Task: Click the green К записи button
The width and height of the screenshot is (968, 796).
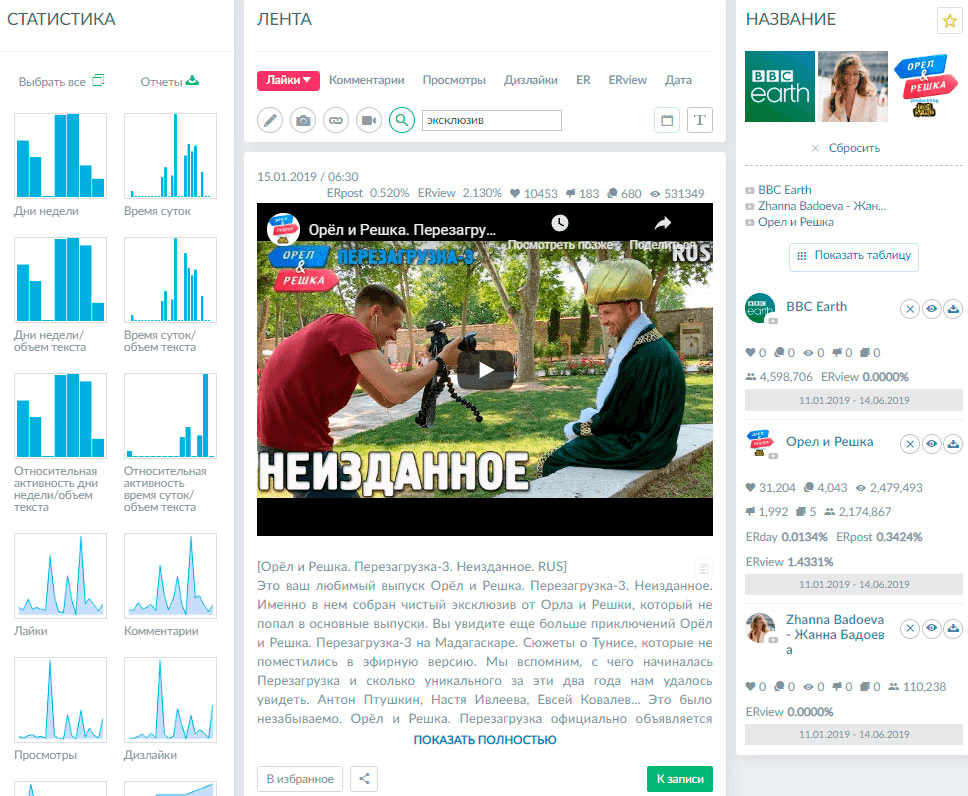Action: coord(679,779)
